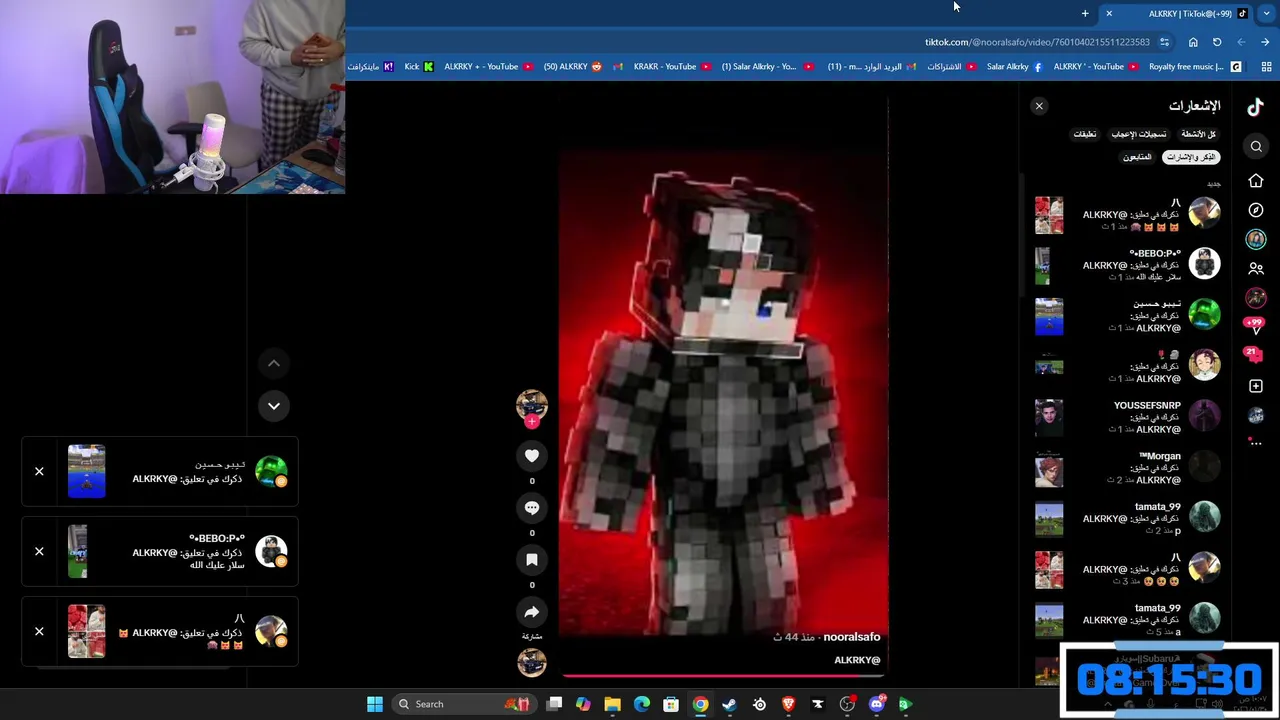
Task: Dismiss the BEBO:P popup notification
Action: [39, 551]
